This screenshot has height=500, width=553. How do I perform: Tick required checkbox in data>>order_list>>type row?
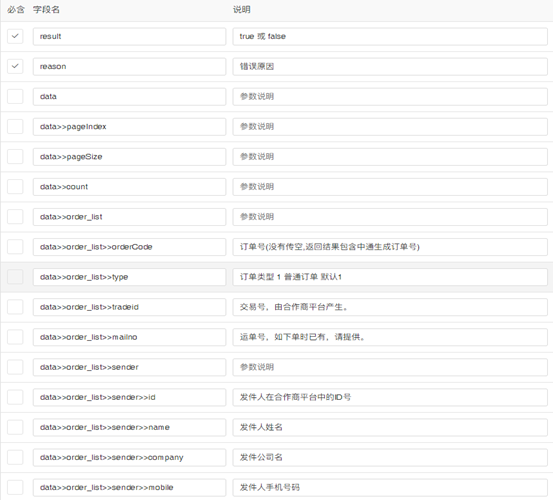15,277
